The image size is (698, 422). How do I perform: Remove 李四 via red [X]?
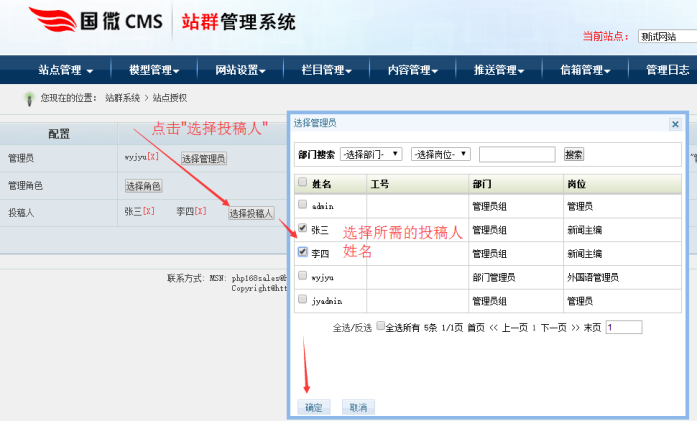[200, 212]
